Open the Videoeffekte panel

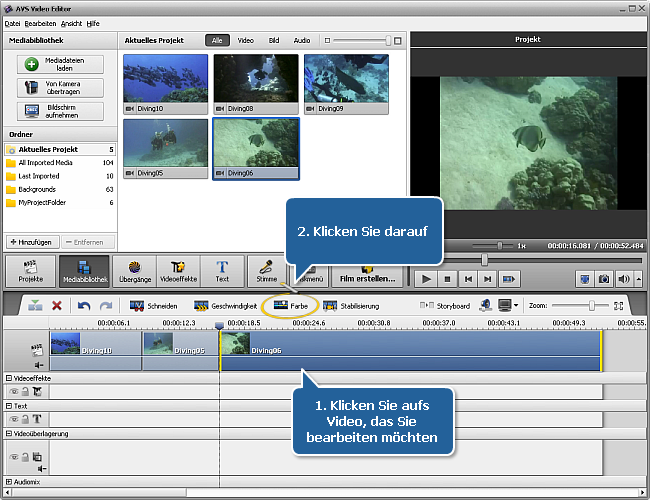coord(178,272)
